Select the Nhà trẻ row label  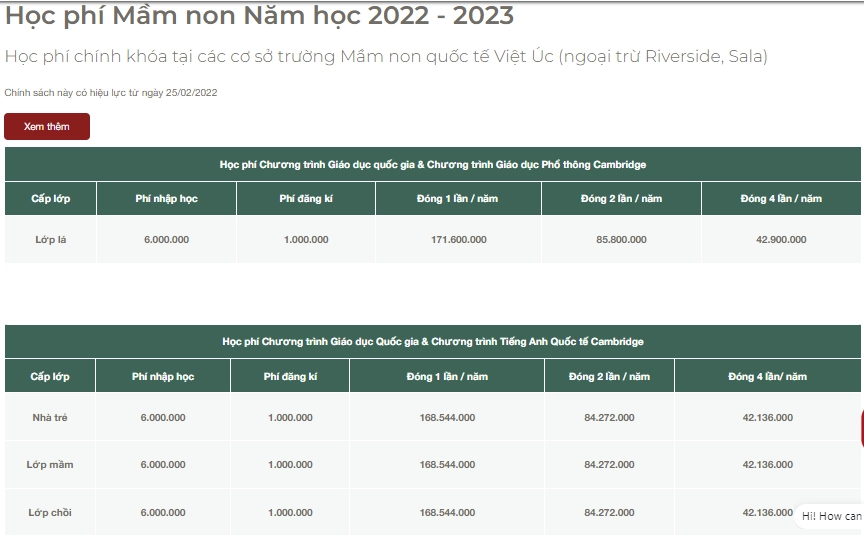point(50,417)
